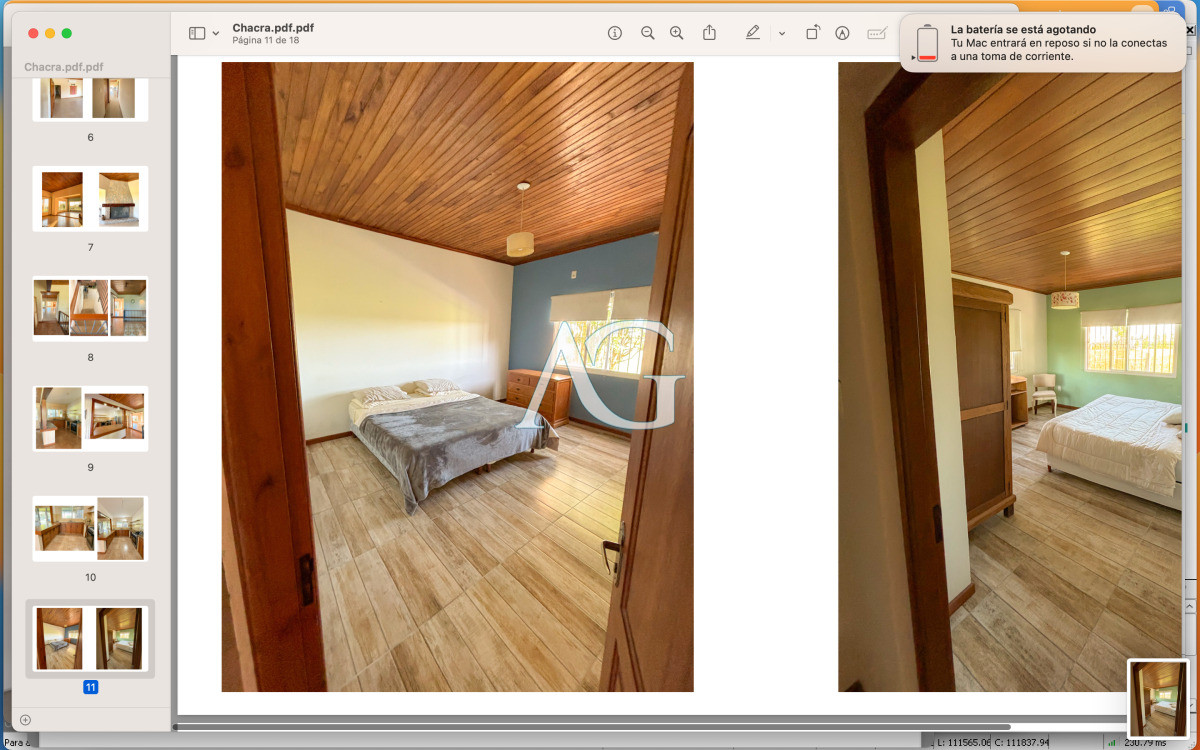Click the add page plus button in sidebar
1200x750 pixels.
pos(26,720)
